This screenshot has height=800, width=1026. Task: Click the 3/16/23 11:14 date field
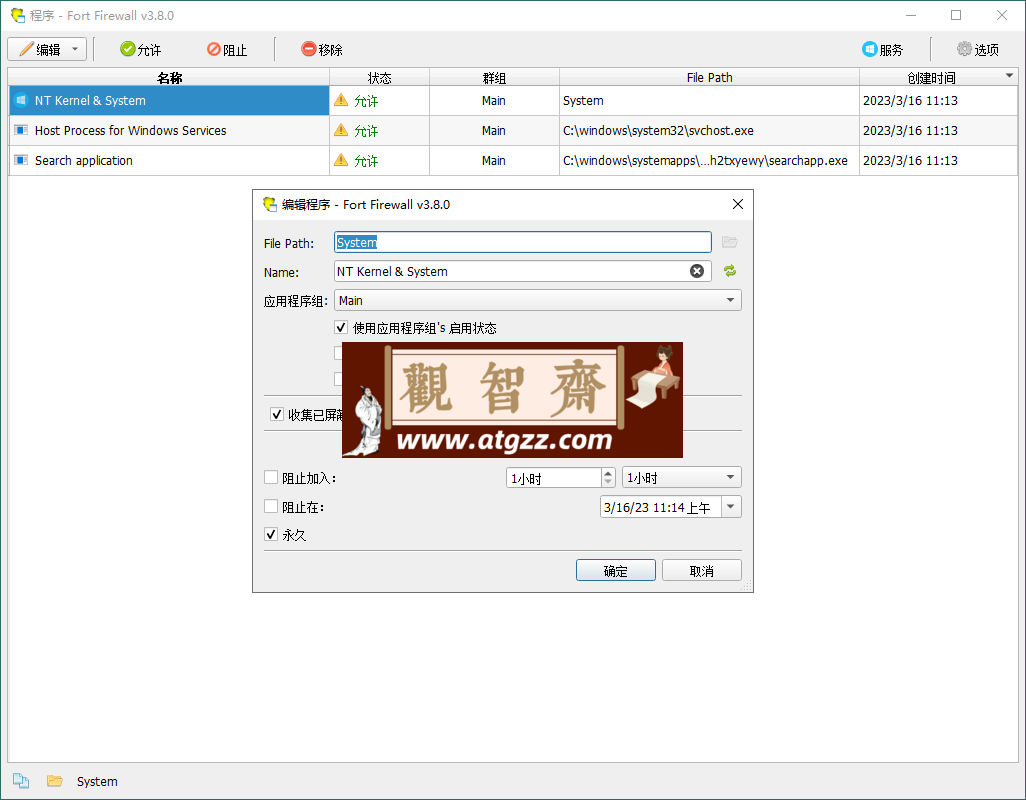pyautogui.click(x=660, y=507)
